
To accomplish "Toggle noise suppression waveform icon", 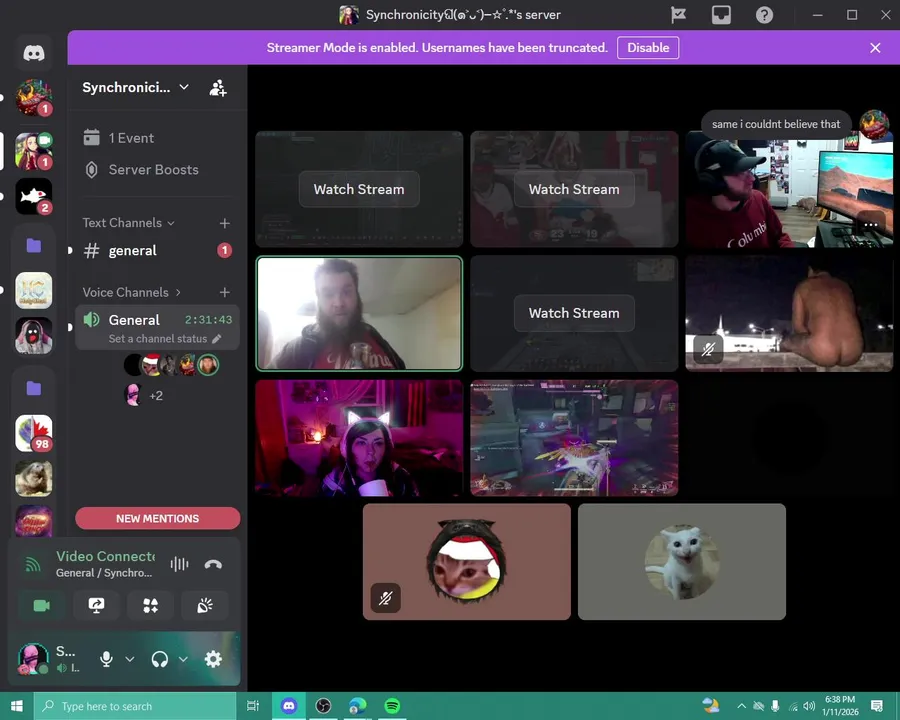I will click(179, 564).
